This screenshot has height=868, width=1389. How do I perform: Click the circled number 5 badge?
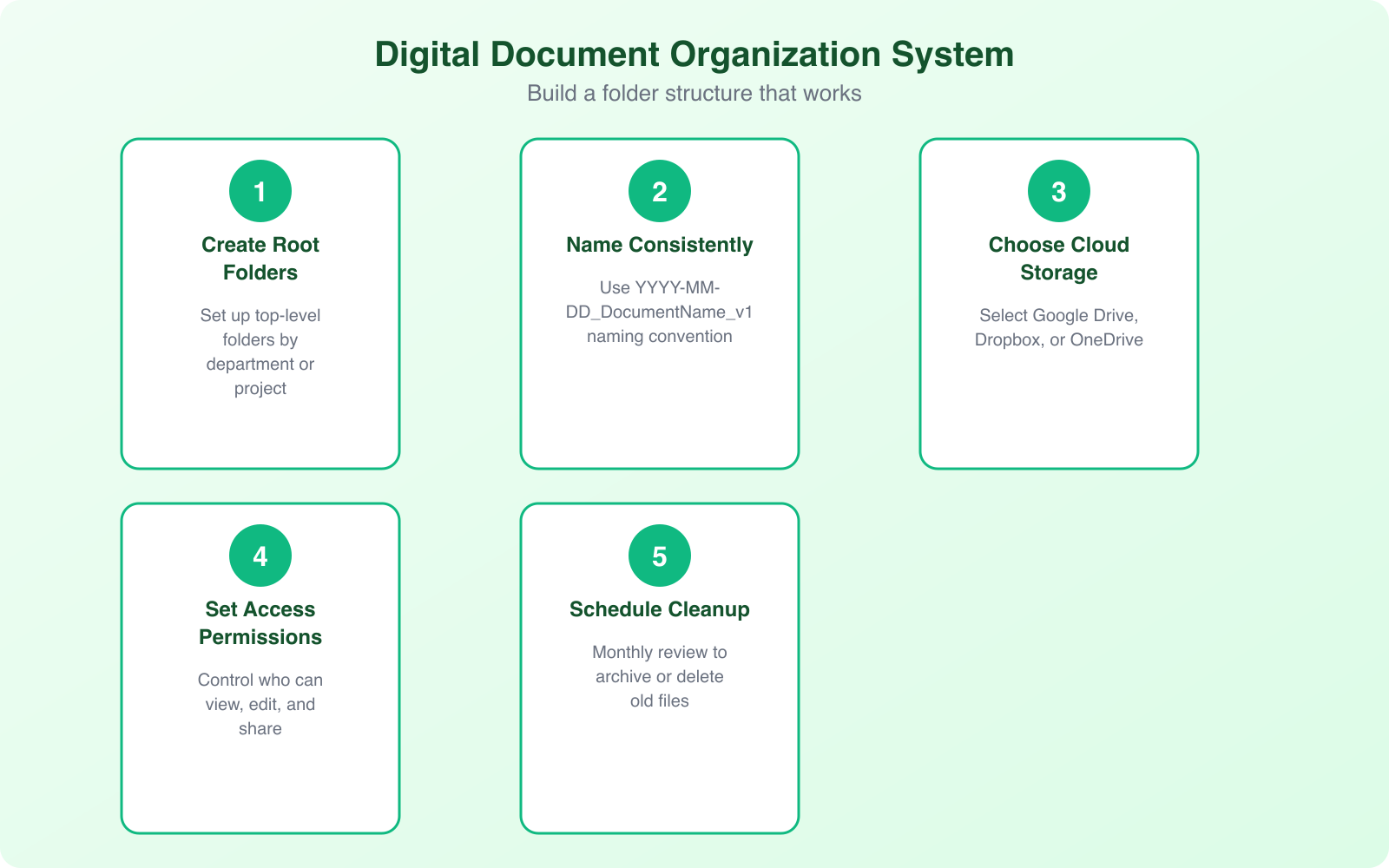coord(659,556)
